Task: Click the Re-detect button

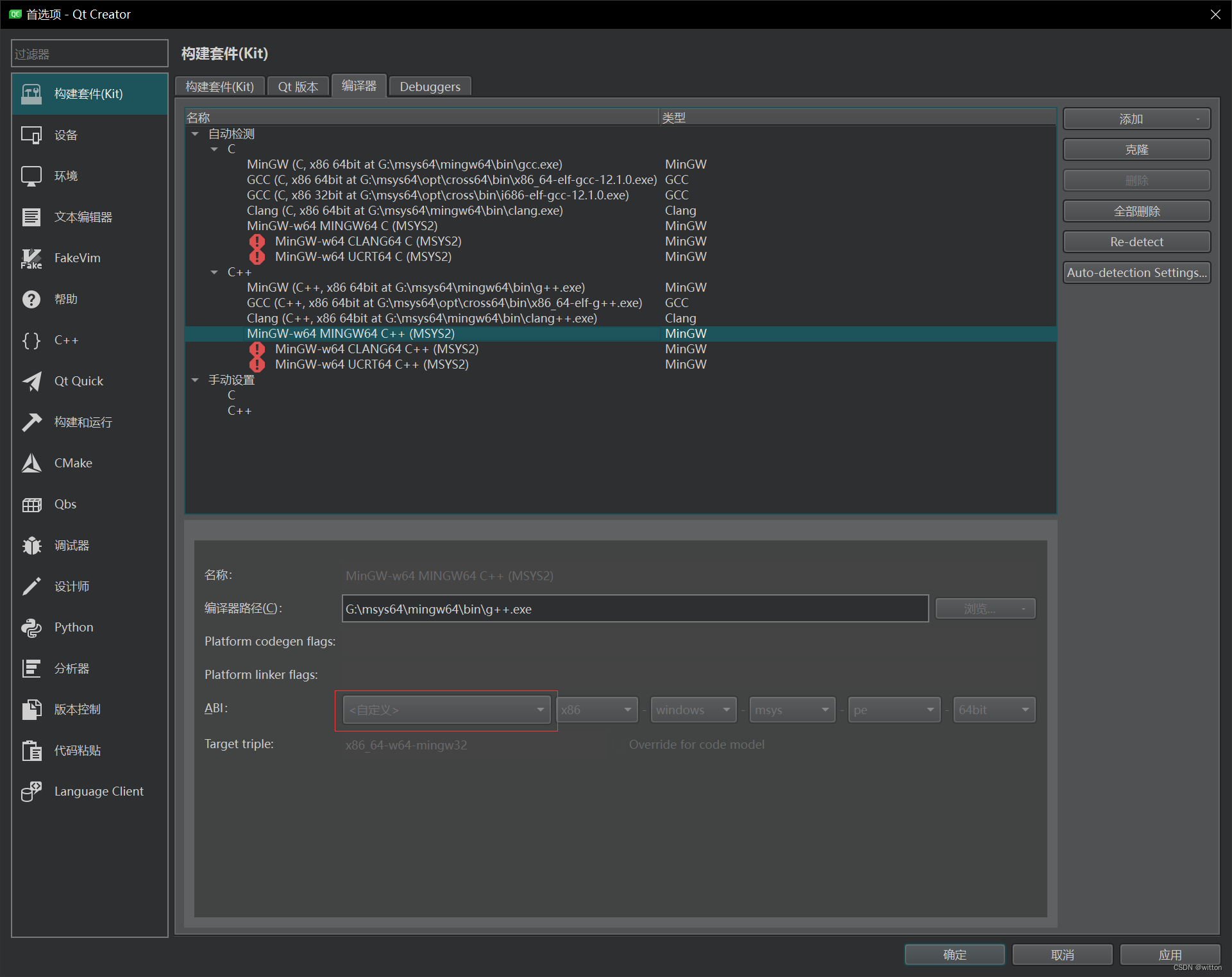Action: 1136,242
